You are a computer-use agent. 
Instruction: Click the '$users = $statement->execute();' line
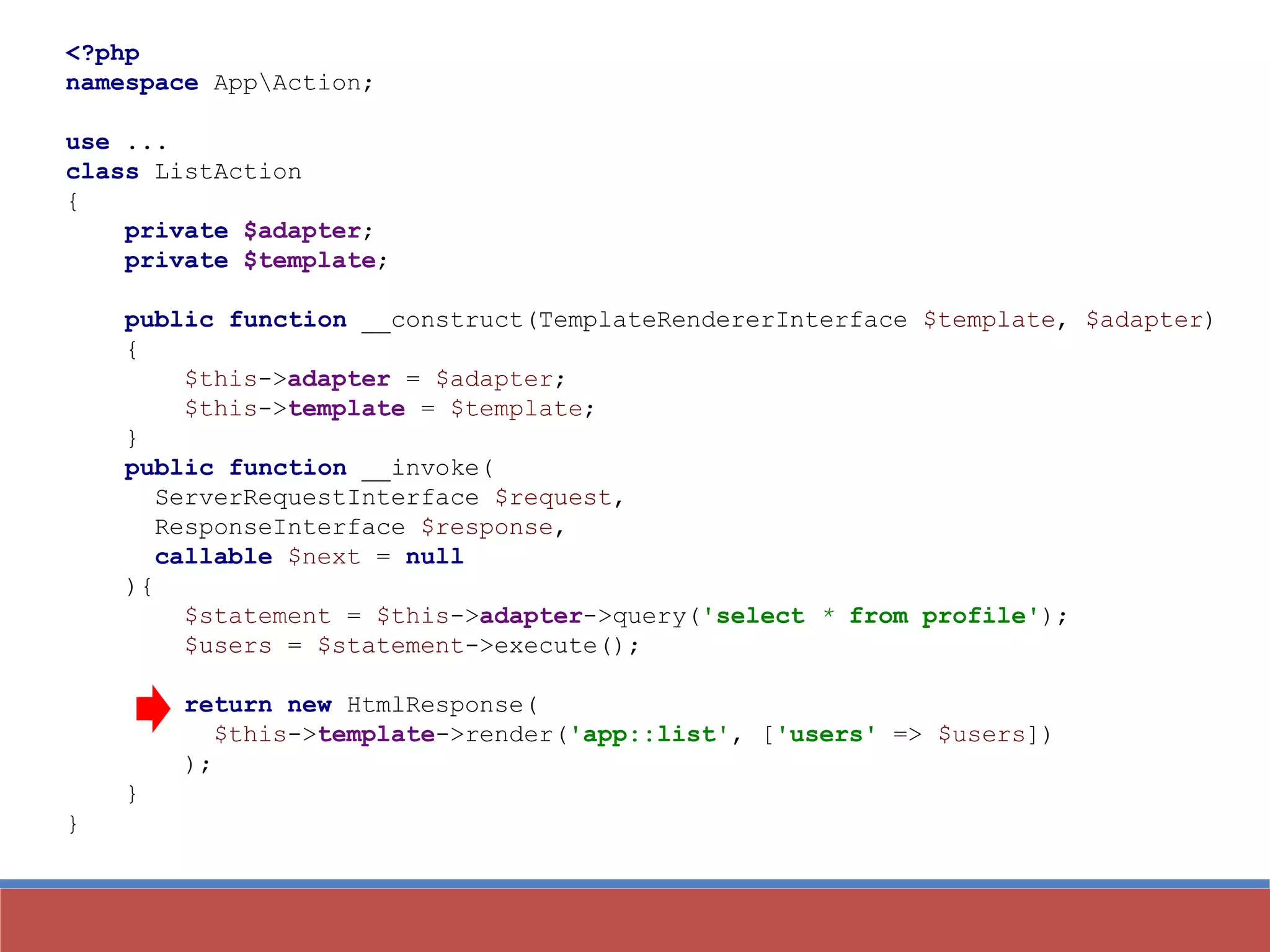(x=411, y=646)
